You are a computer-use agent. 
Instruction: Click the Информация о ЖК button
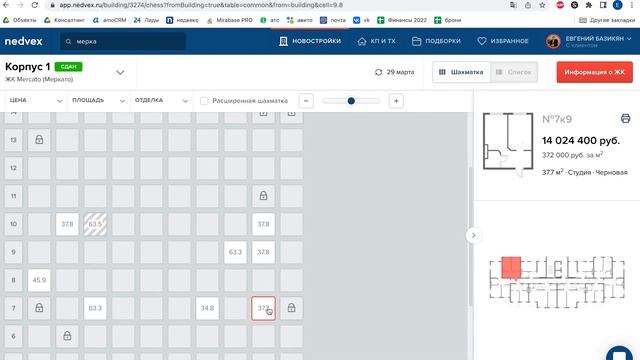pos(594,72)
